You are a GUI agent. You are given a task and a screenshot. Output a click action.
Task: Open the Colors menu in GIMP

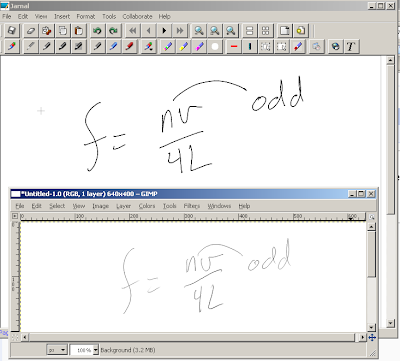[147, 206]
